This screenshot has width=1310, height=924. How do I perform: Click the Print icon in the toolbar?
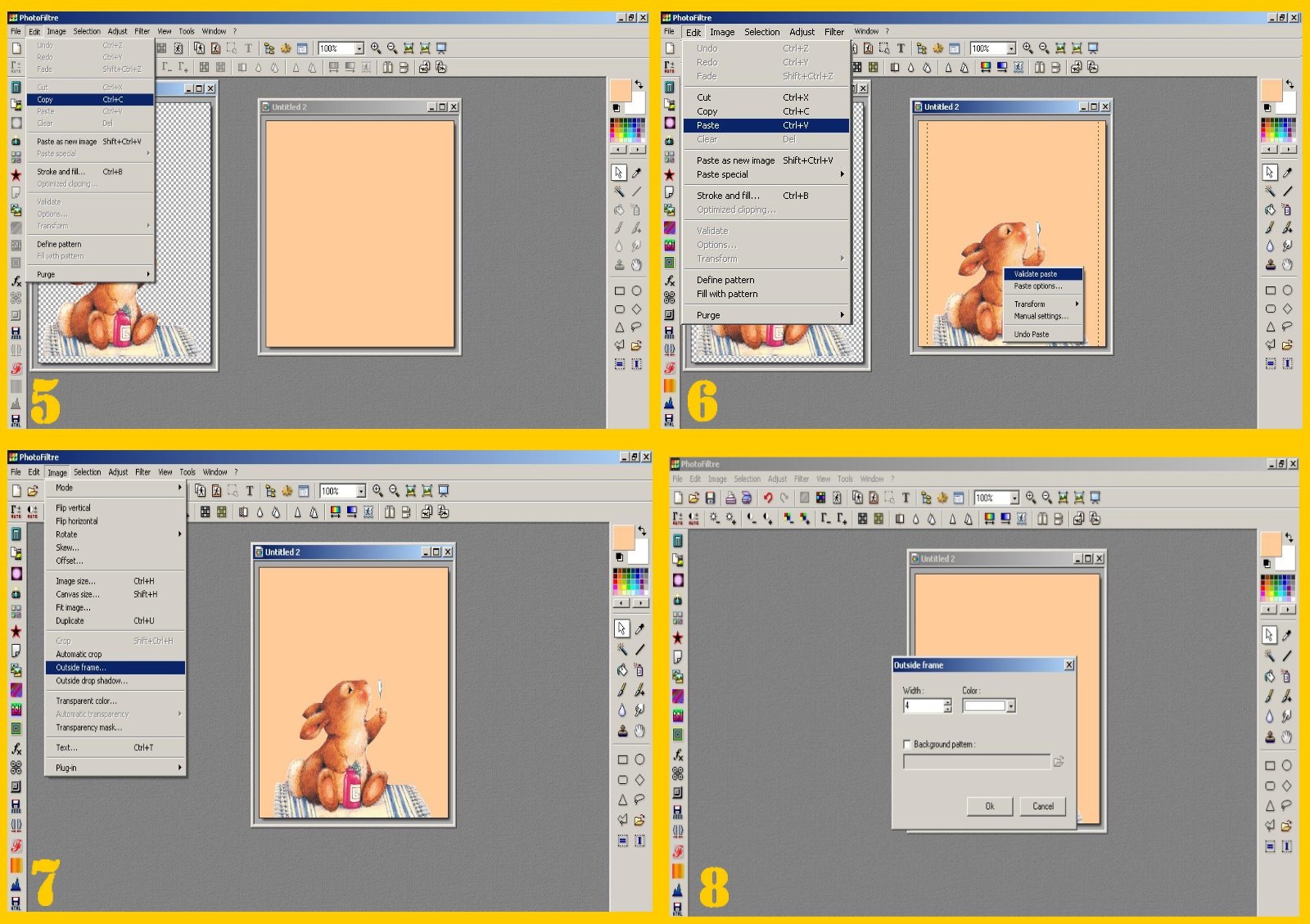pyautogui.click(x=730, y=498)
